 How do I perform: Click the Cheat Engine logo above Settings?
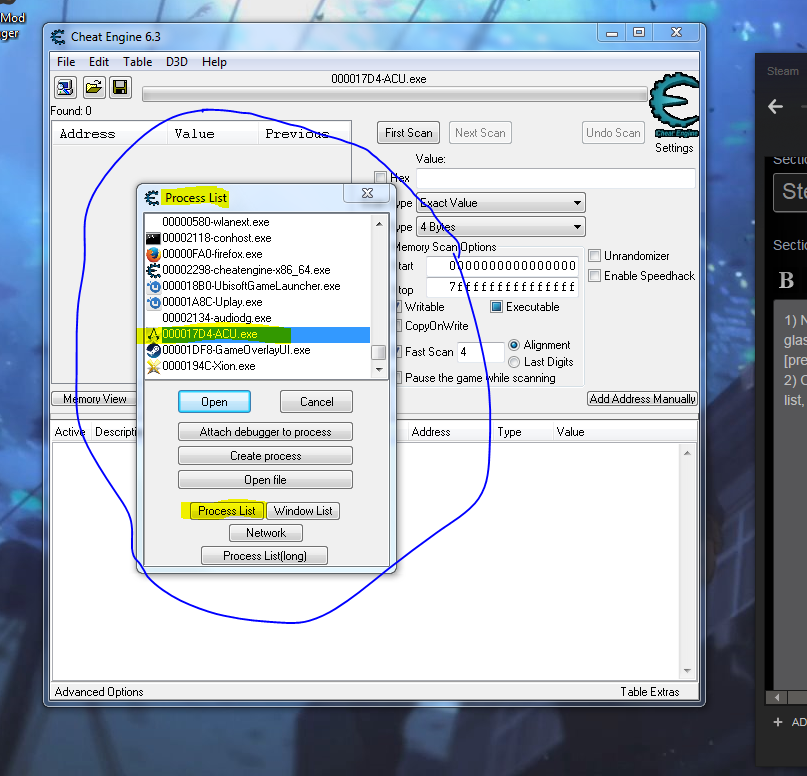pyautogui.click(x=674, y=105)
